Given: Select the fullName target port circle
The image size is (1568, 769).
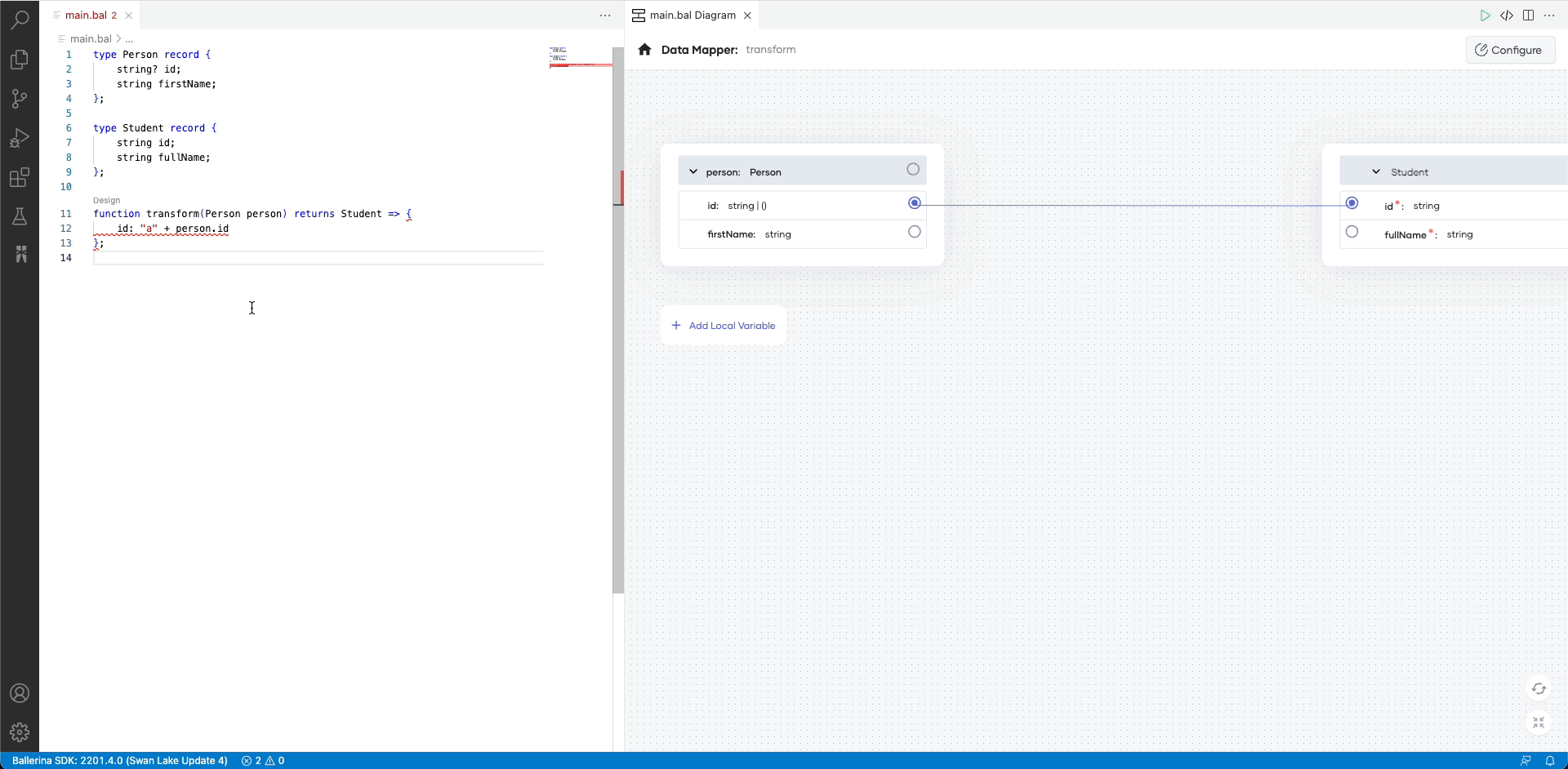Looking at the screenshot, I should click(1352, 231).
